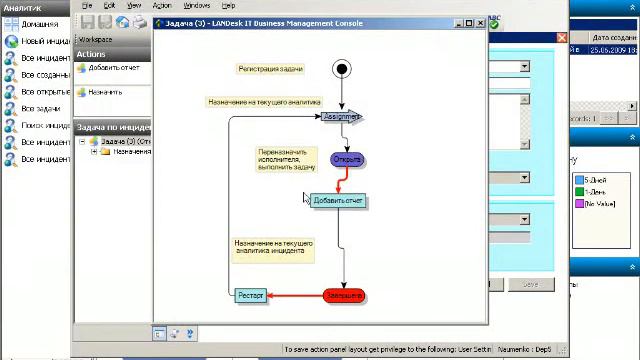Select Задача (3) tree item
This screenshot has width=640, height=360.
coord(125,142)
